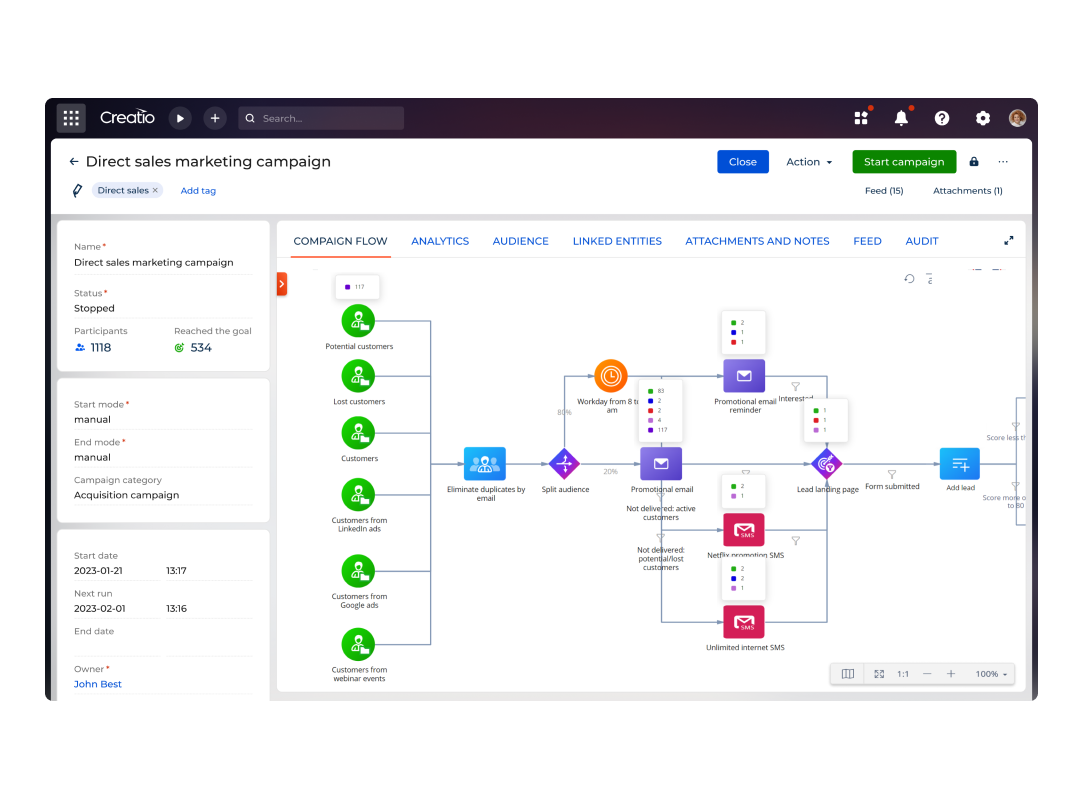
Task: Expand the orange side panel chevron
Action: [282, 283]
